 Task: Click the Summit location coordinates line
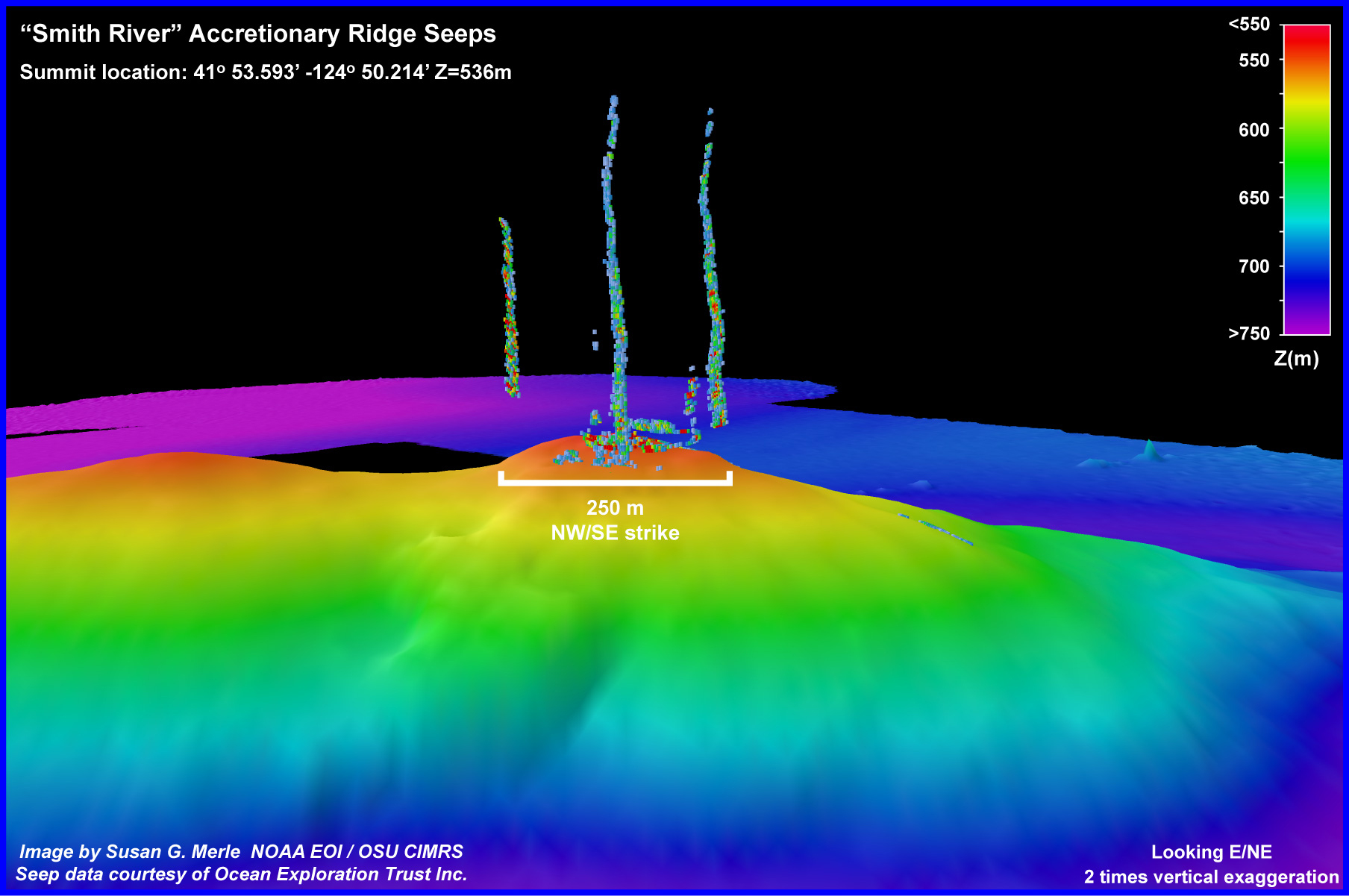click(x=266, y=72)
